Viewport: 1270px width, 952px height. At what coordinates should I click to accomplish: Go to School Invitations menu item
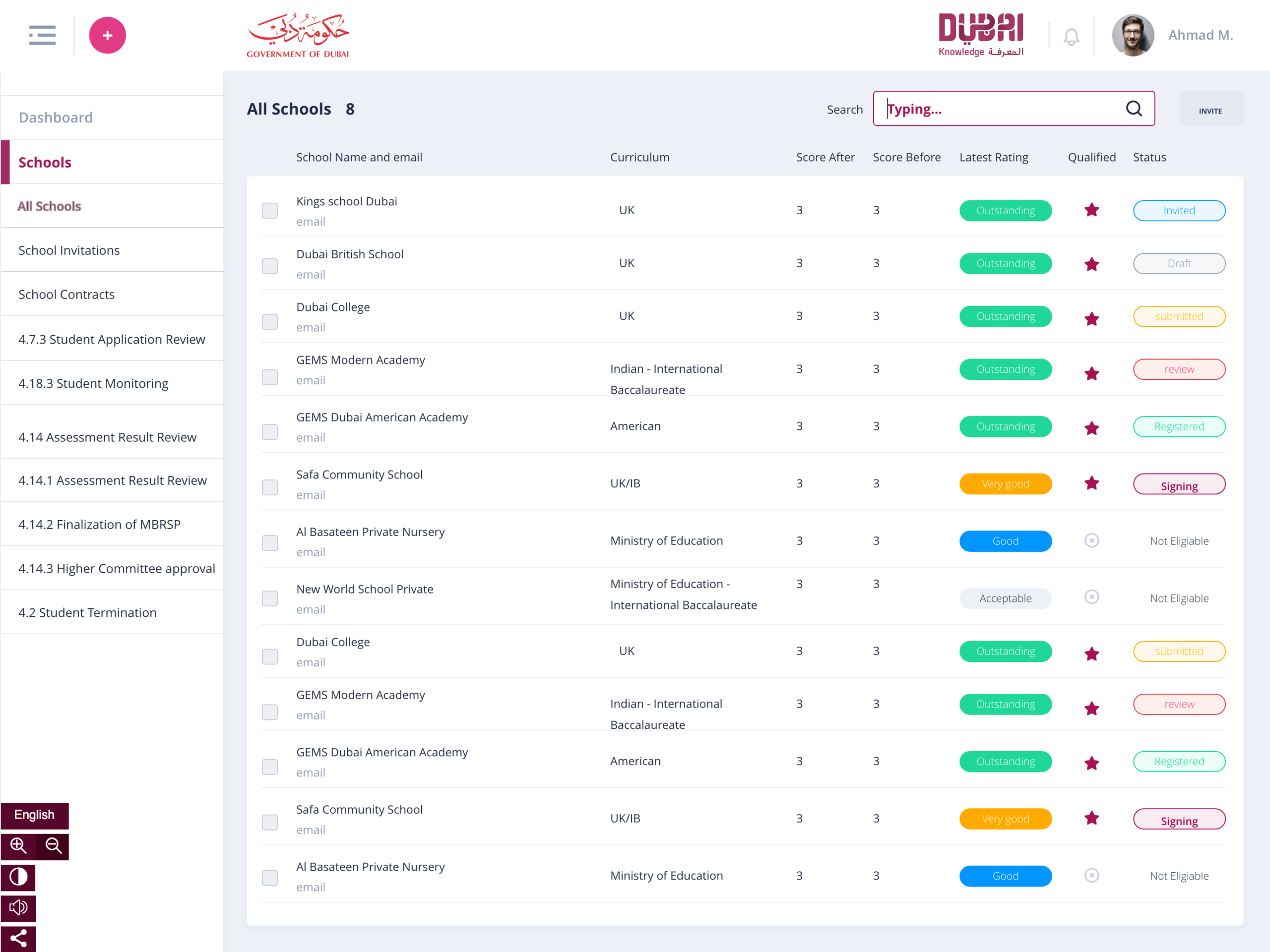[x=69, y=250]
